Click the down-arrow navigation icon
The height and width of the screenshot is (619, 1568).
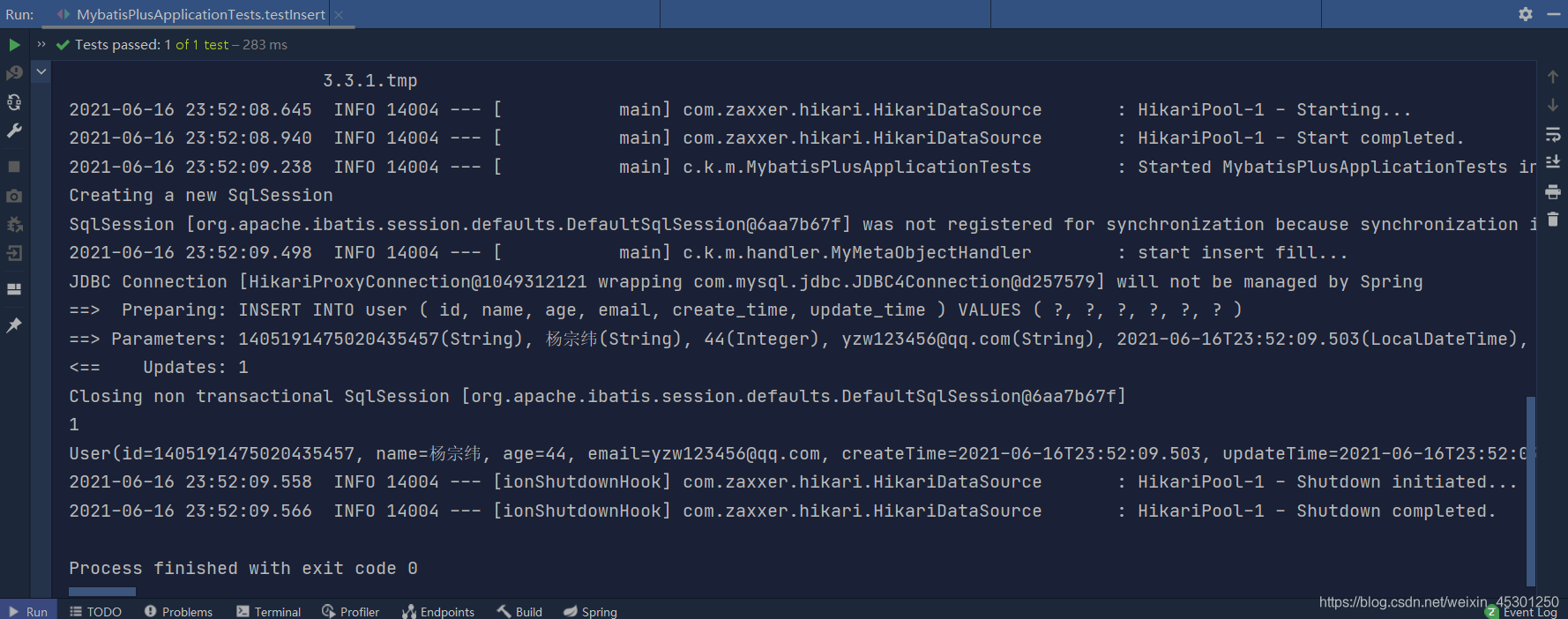pos(1553,105)
